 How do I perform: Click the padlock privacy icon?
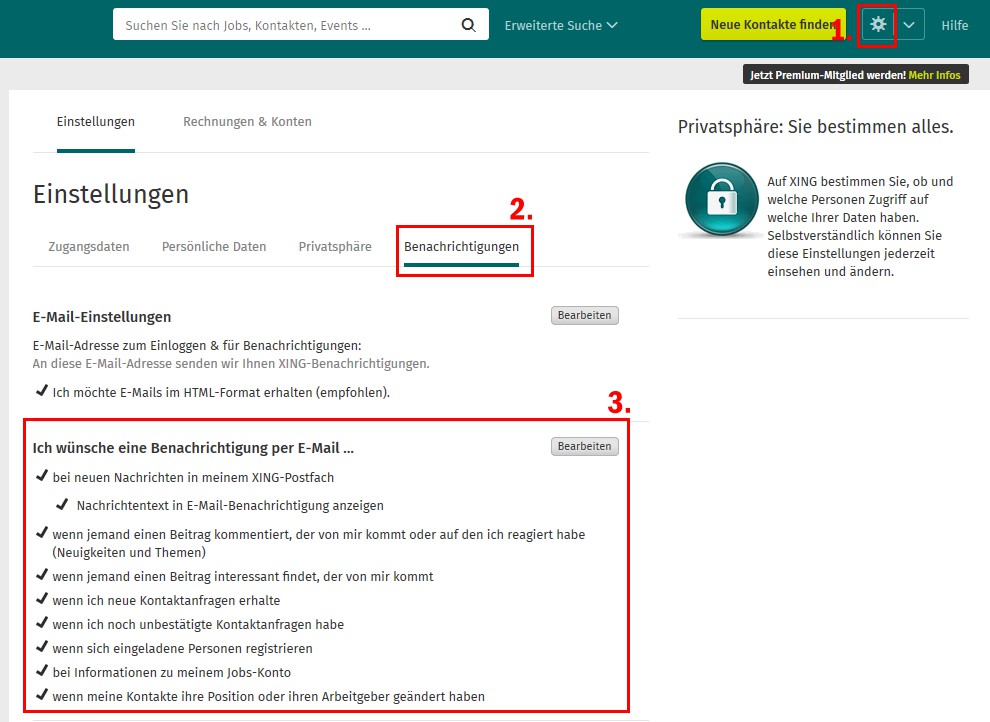click(719, 200)
